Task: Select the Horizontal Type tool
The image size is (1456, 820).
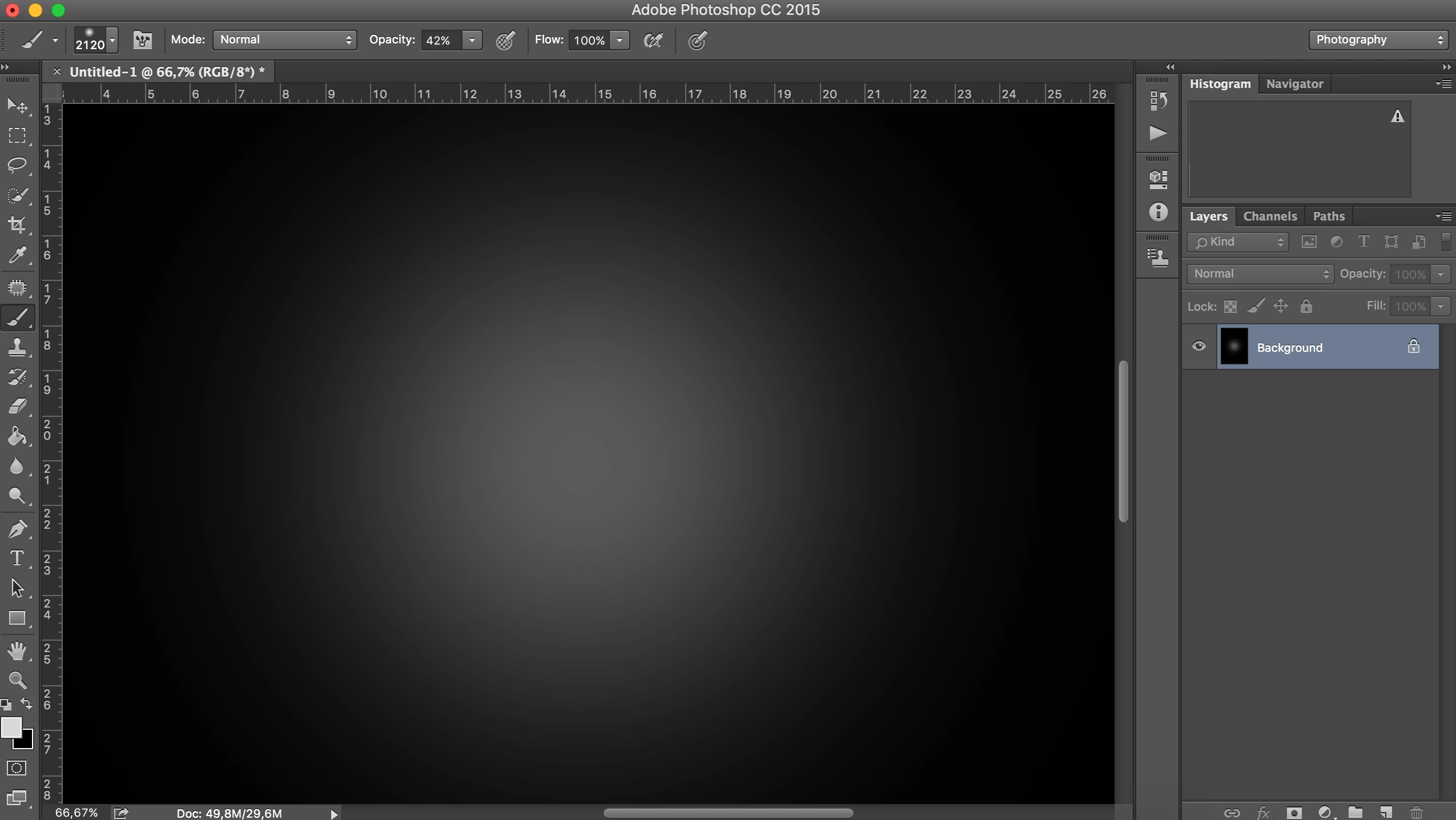Action: (17, 558)
